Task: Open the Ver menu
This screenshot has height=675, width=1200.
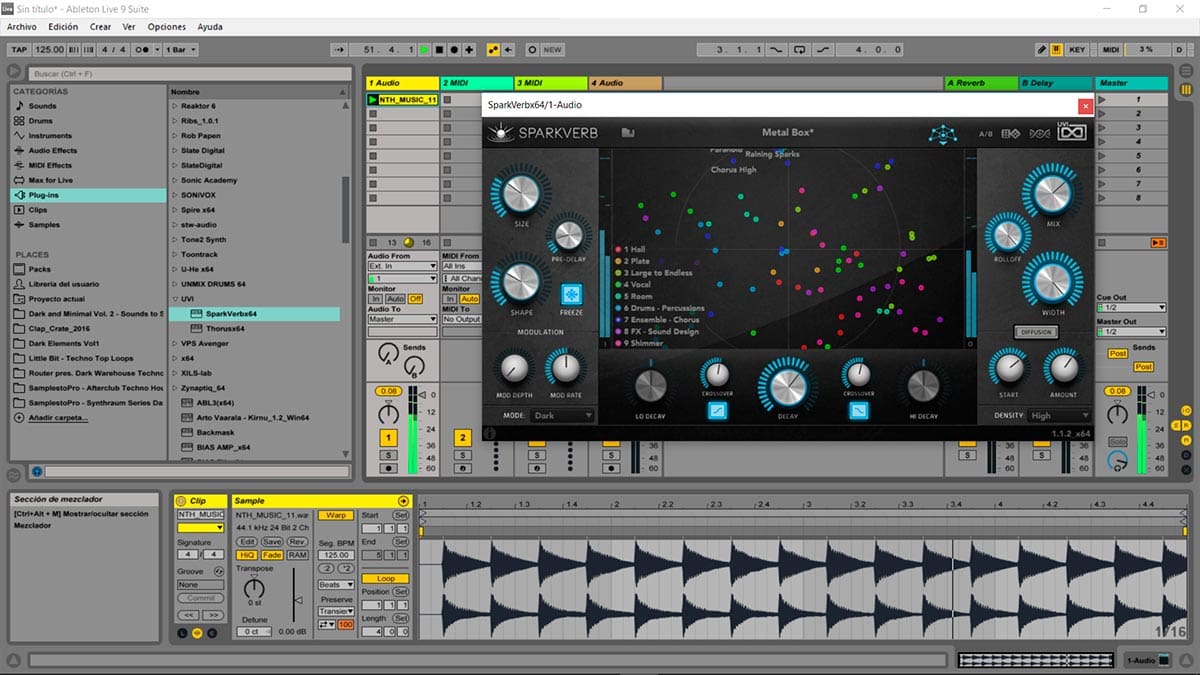Action: [129, 27]
